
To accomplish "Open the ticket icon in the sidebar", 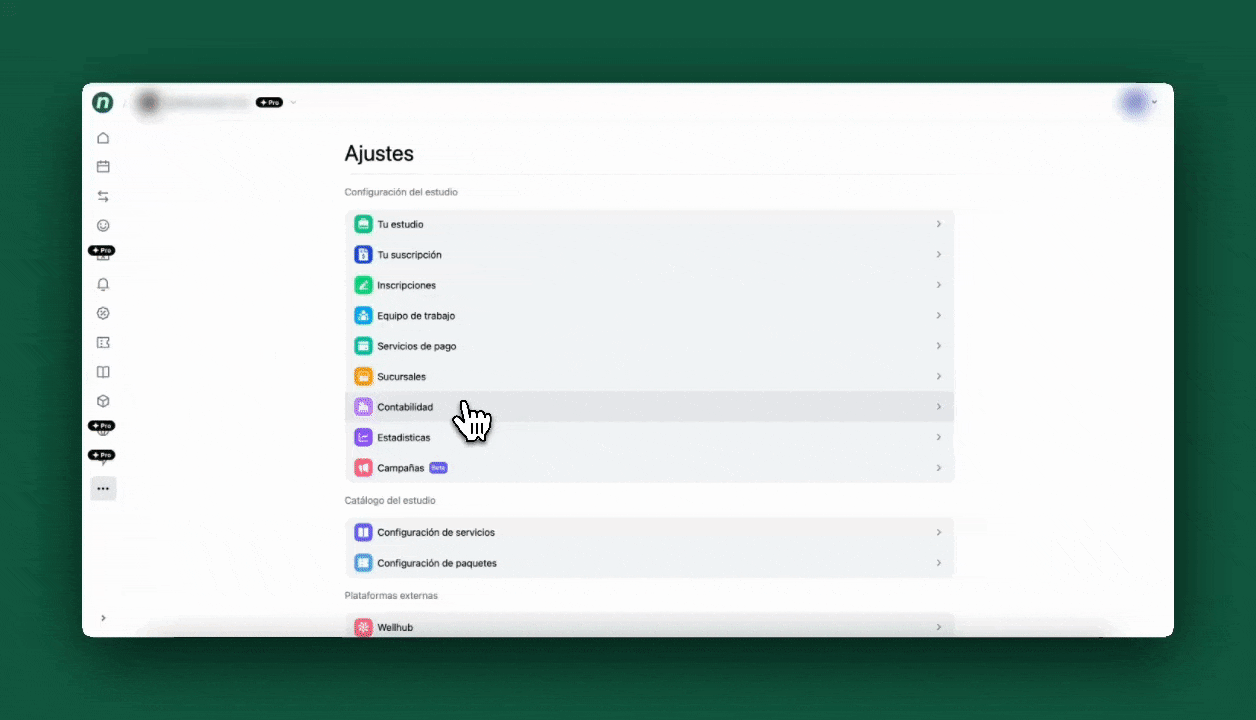I will click(103, 343).
